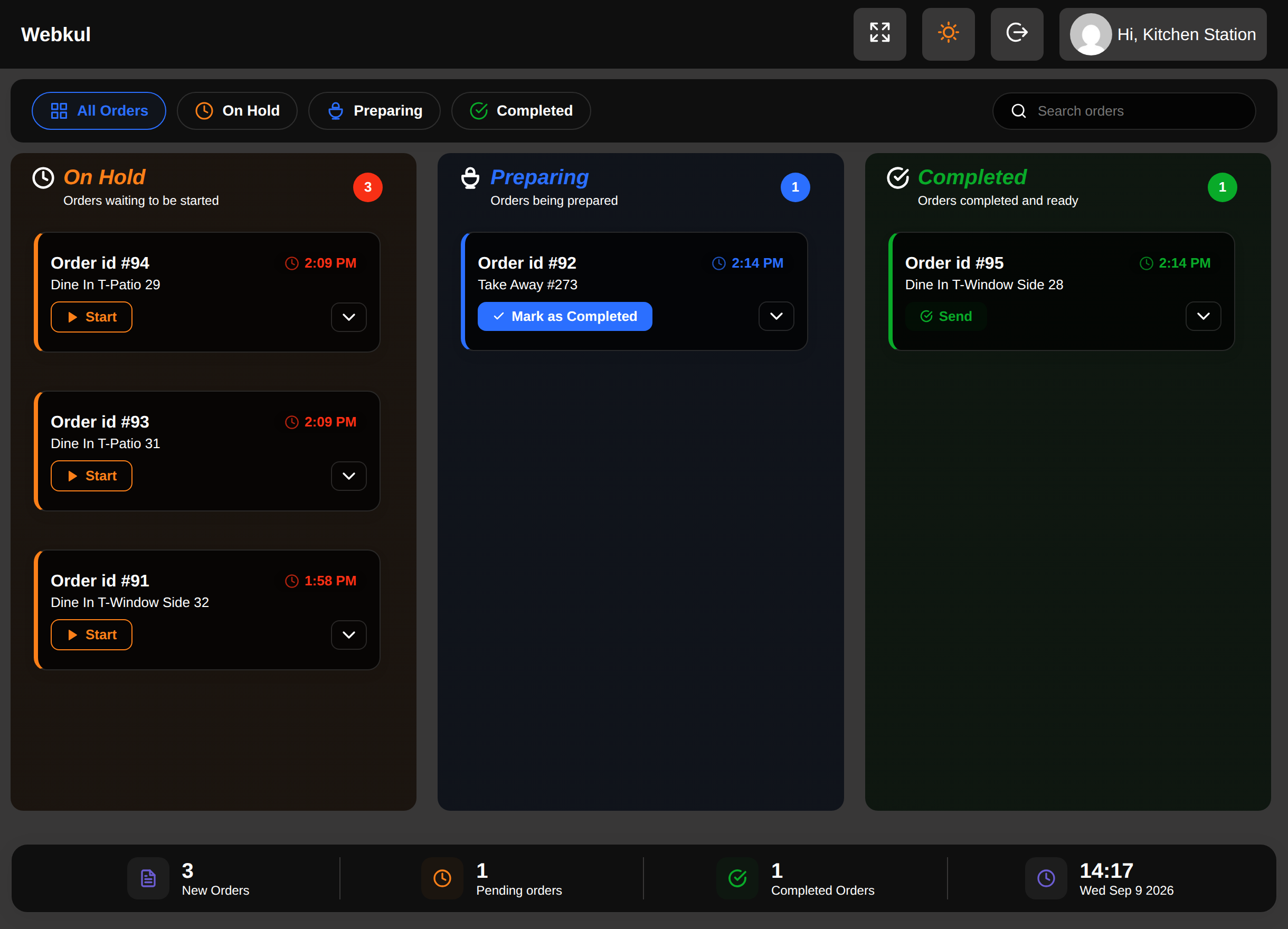Click the Pending orders clock icon

tap(442, 878)
